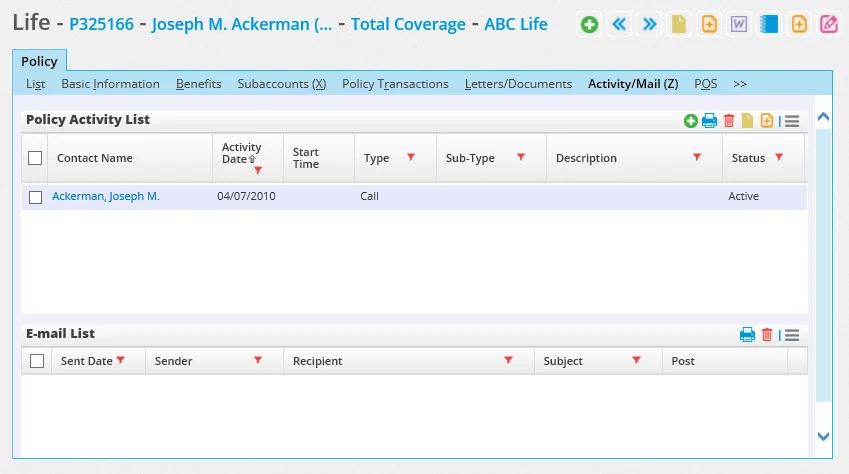Click the pink edit pencil icon
Screen dimensions: 849x474
coord(829,25)
